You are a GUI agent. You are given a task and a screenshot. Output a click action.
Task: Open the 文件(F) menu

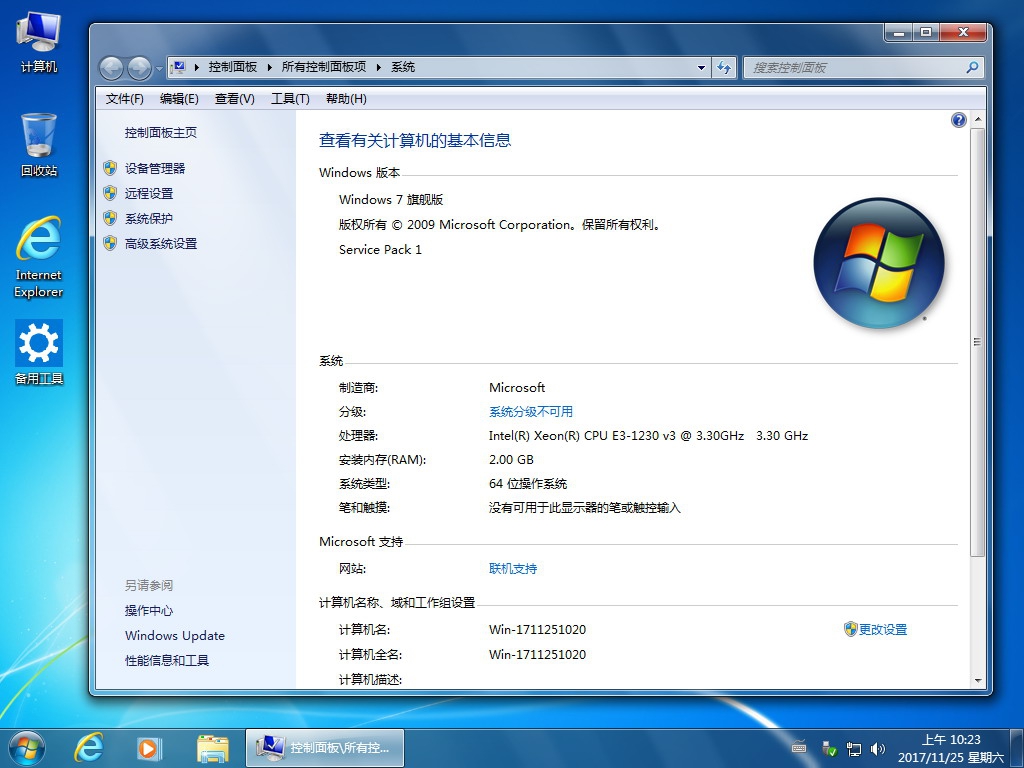(x=125, y=99)
